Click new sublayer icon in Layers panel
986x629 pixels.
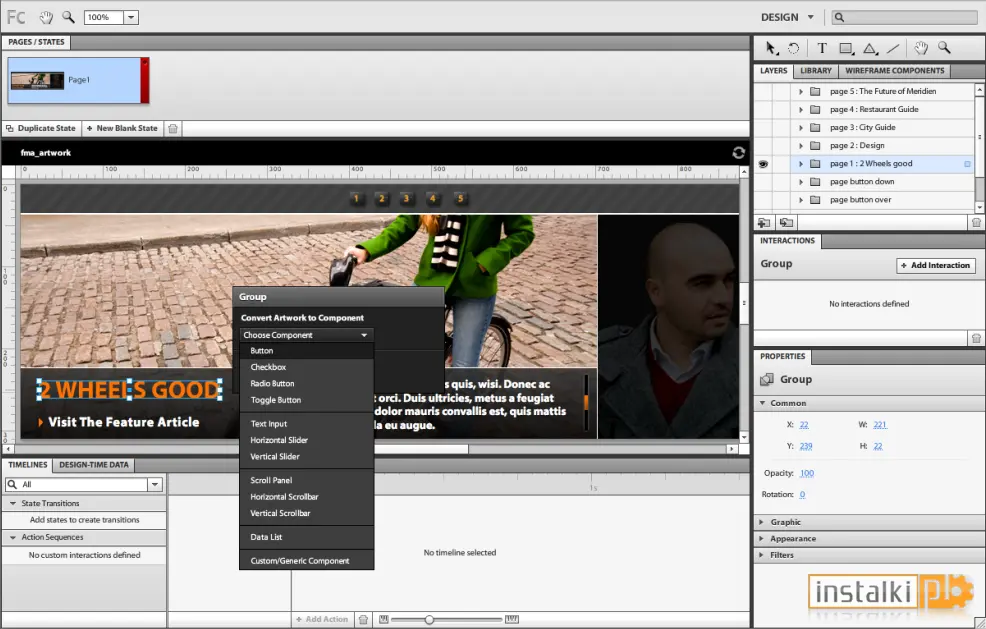tap(786, 223)
